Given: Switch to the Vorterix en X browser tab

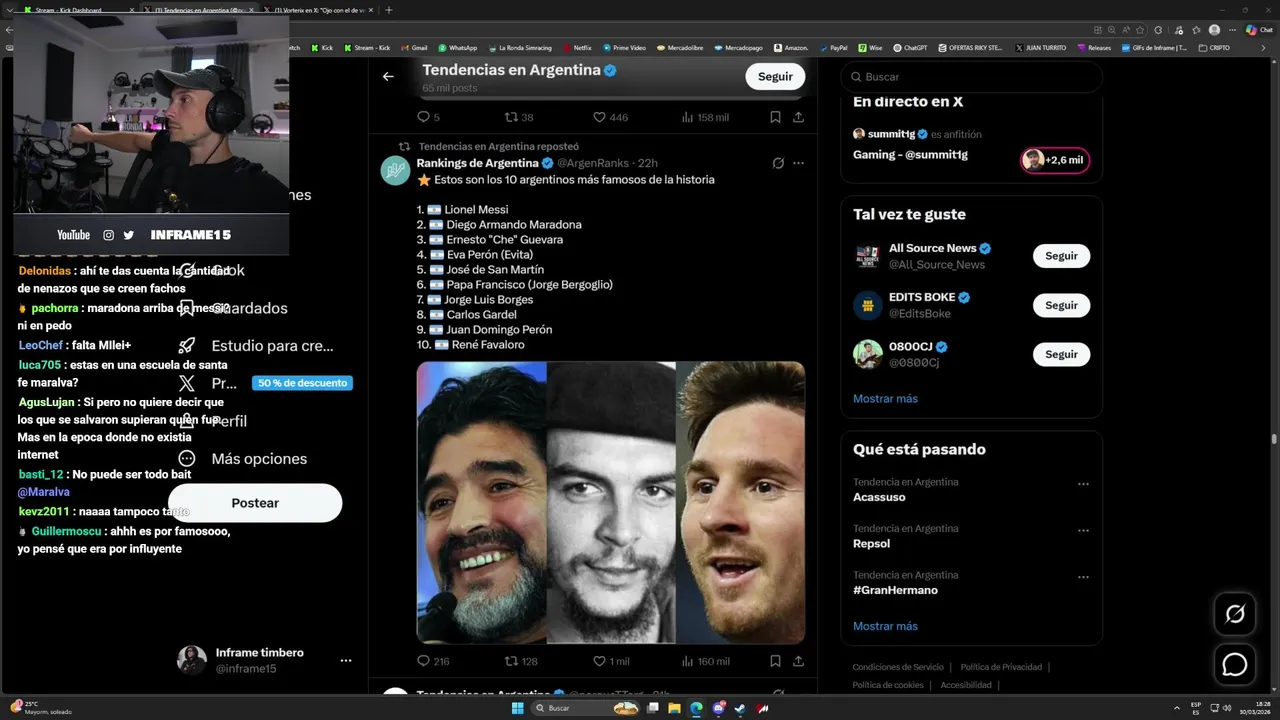Looking at the screenshot, I should [317, 10].
